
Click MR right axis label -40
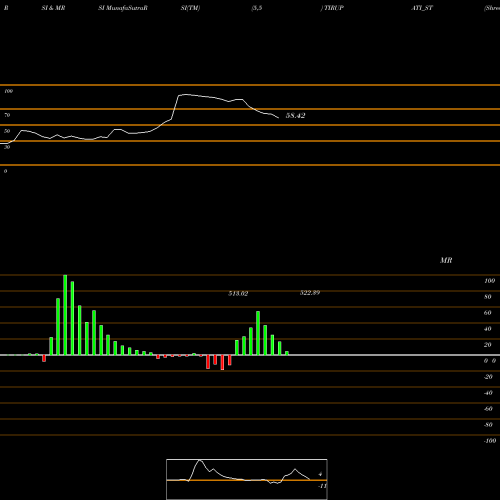[488, 393]
